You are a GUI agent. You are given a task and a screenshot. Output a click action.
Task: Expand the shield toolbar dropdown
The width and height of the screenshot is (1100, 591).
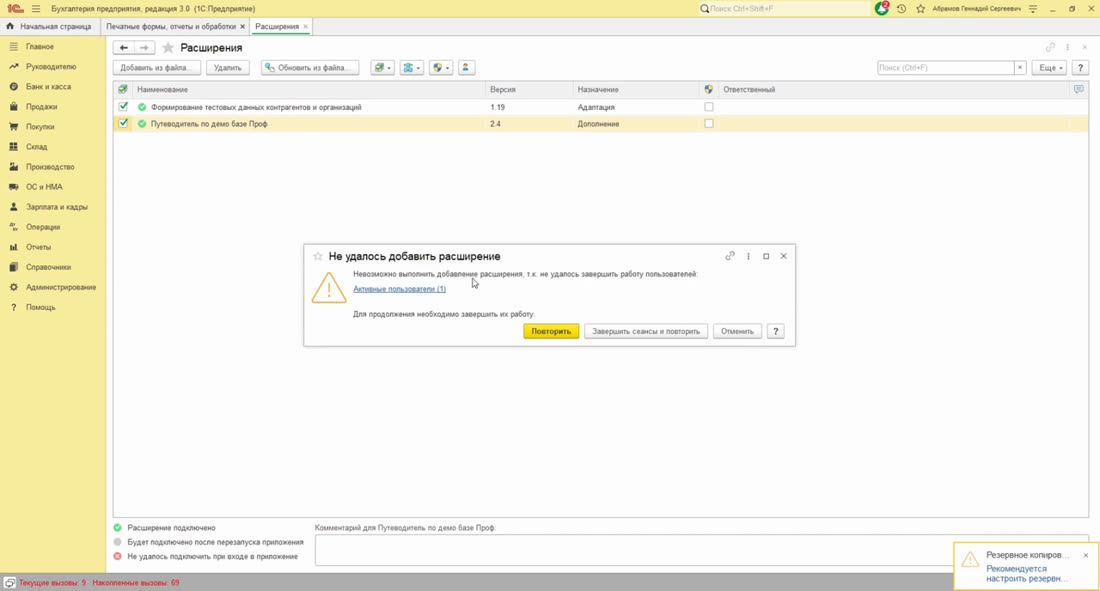click(x=441, y=67)
